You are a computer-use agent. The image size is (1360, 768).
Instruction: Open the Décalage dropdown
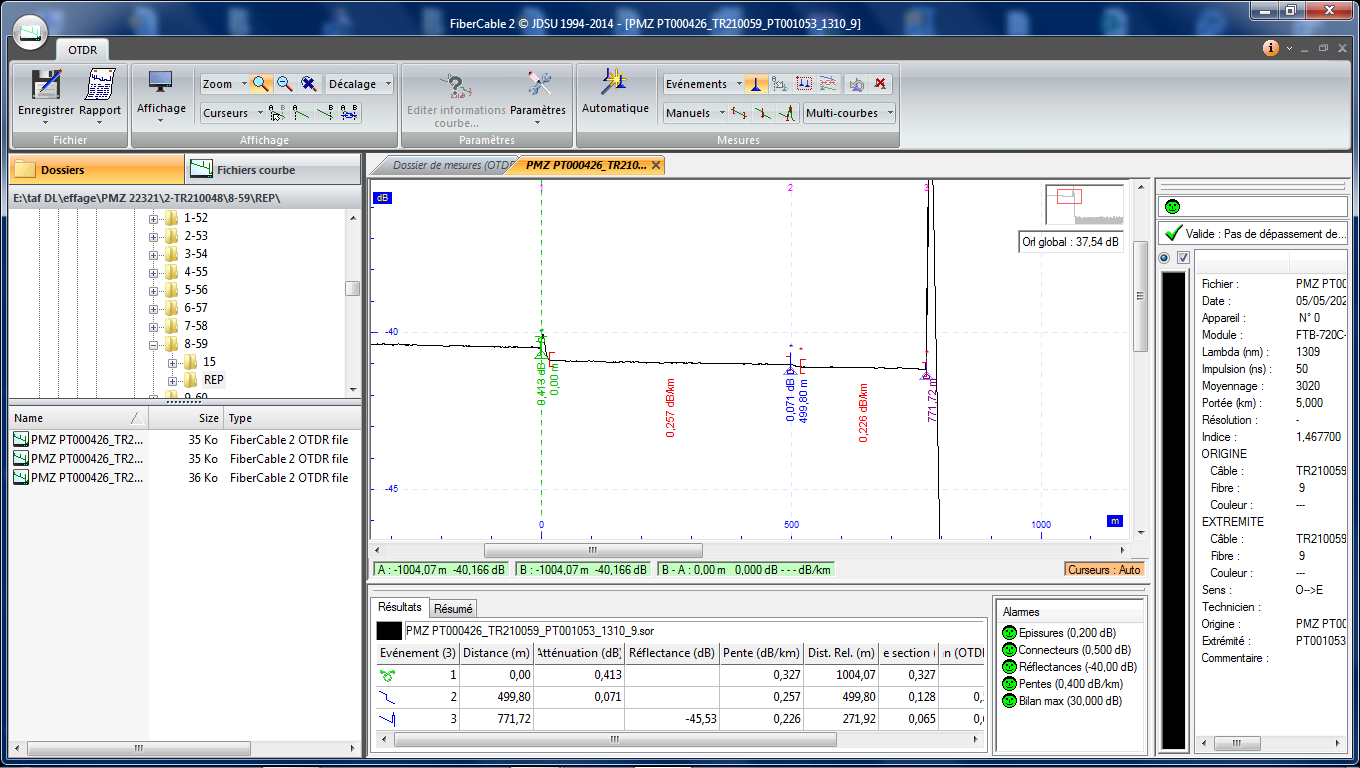[360, 84]
